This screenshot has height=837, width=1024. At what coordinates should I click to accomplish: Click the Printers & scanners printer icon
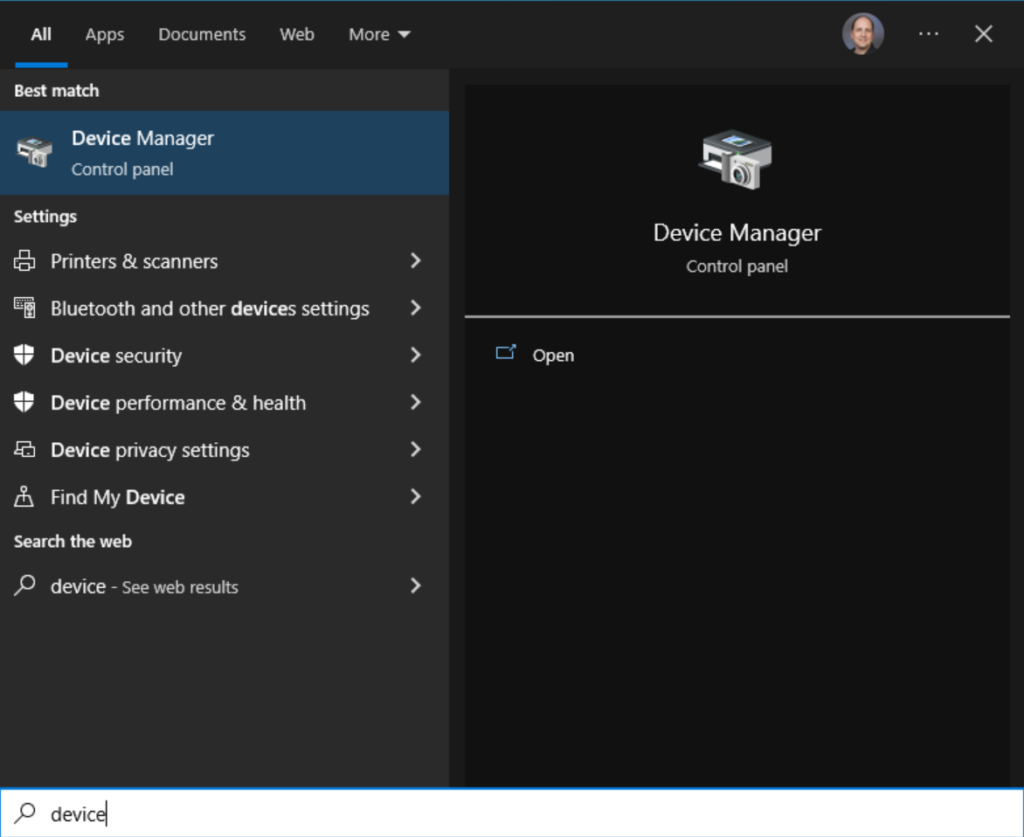(24, 261)
